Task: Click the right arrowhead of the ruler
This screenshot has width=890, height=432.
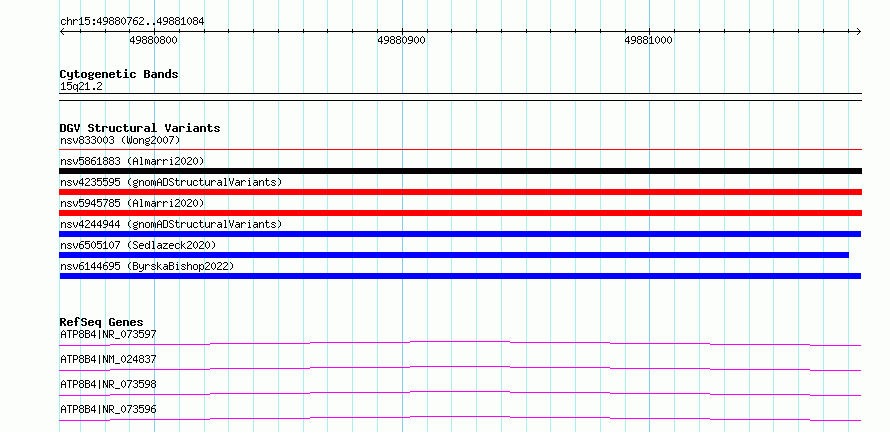Action: click(858, 31)
